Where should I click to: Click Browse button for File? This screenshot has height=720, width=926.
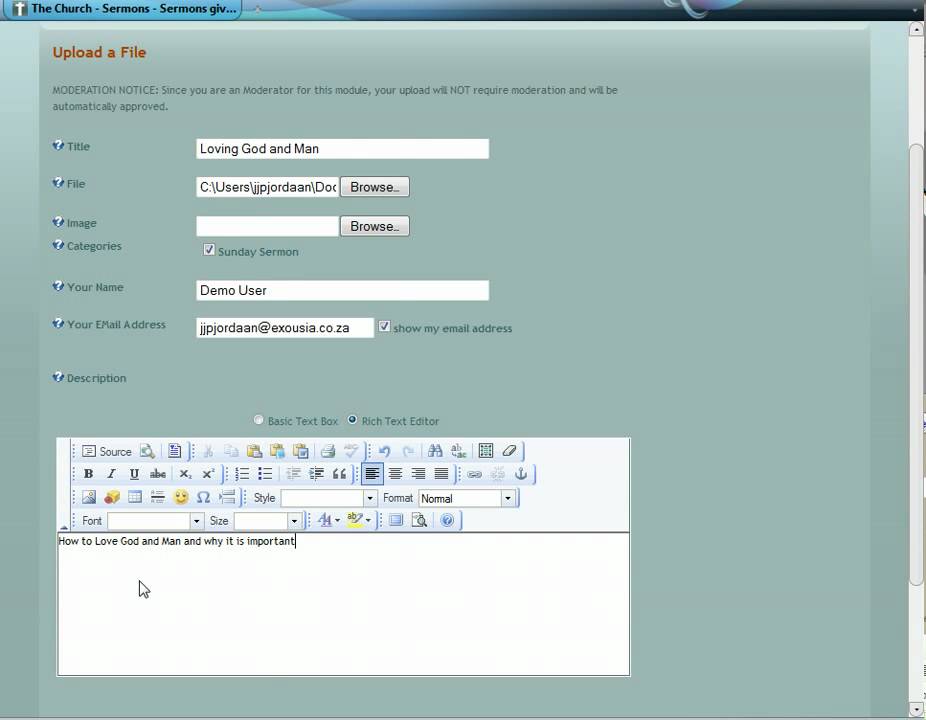click(374, 187)
